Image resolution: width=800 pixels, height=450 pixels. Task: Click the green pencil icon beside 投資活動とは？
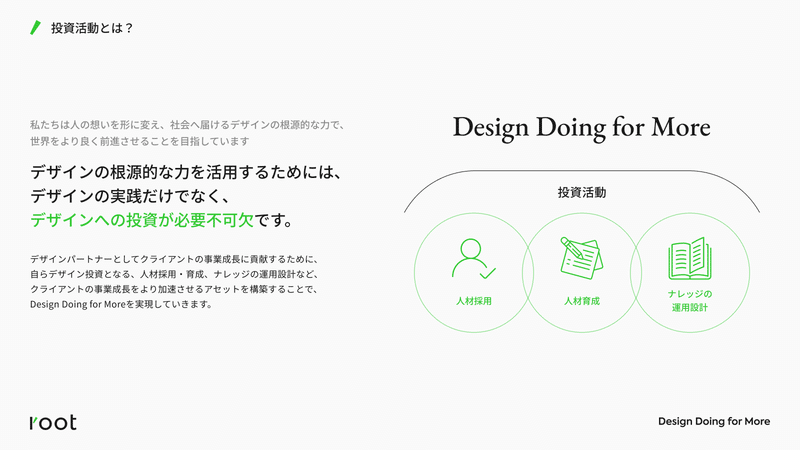35,28
